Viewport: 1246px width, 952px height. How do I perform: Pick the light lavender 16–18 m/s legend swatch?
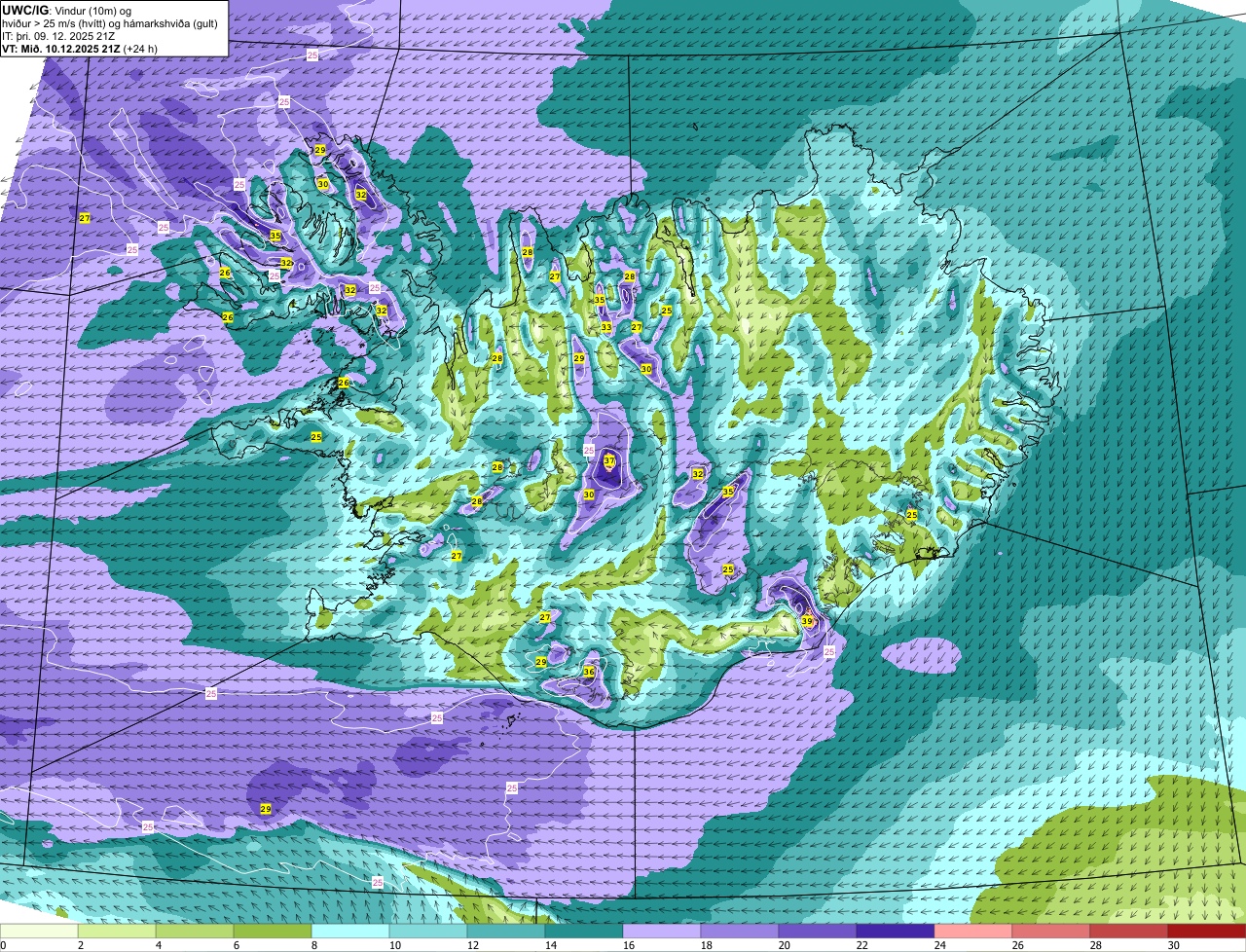point(662,931)
